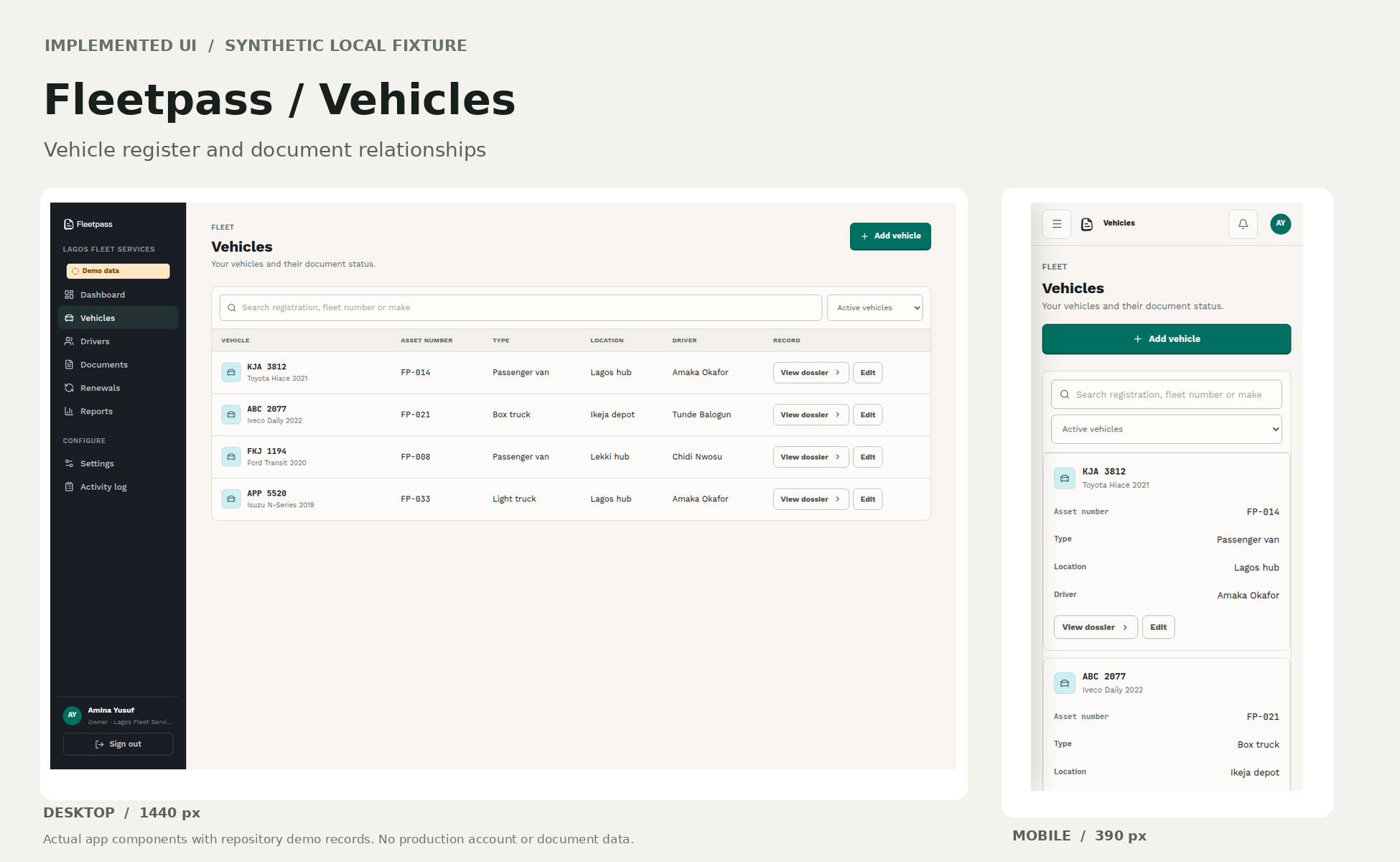Click the Fleetpass logo icon in desktop sidebar
Screen dimensions: 1400x862
69,224
